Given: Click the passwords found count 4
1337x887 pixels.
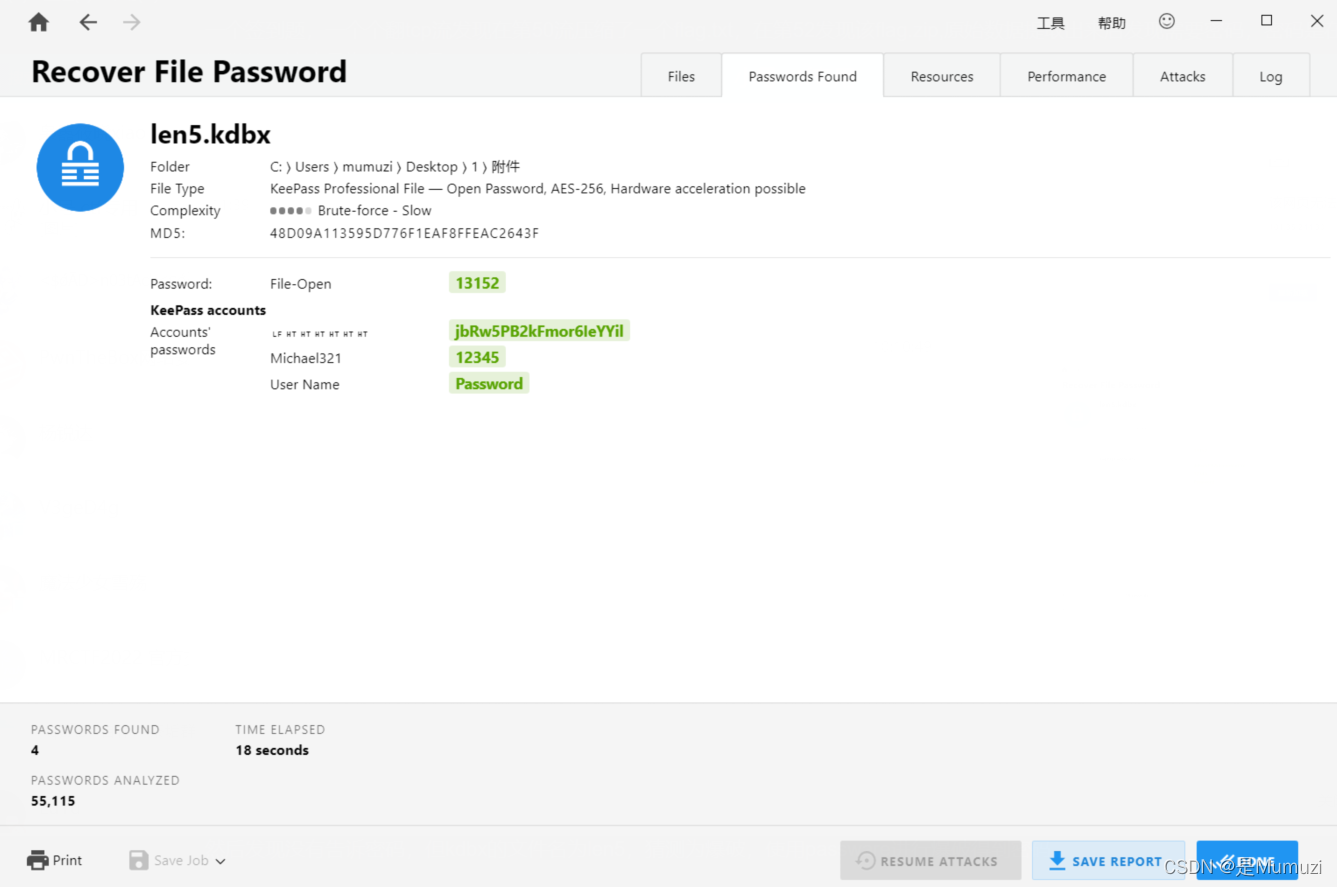Looking at the screenshot, I should pos(35,750).
